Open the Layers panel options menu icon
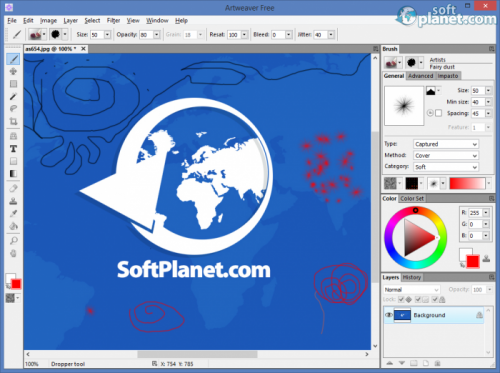The height and width of the screenshot is (373, 500). (x=491, y=277)
